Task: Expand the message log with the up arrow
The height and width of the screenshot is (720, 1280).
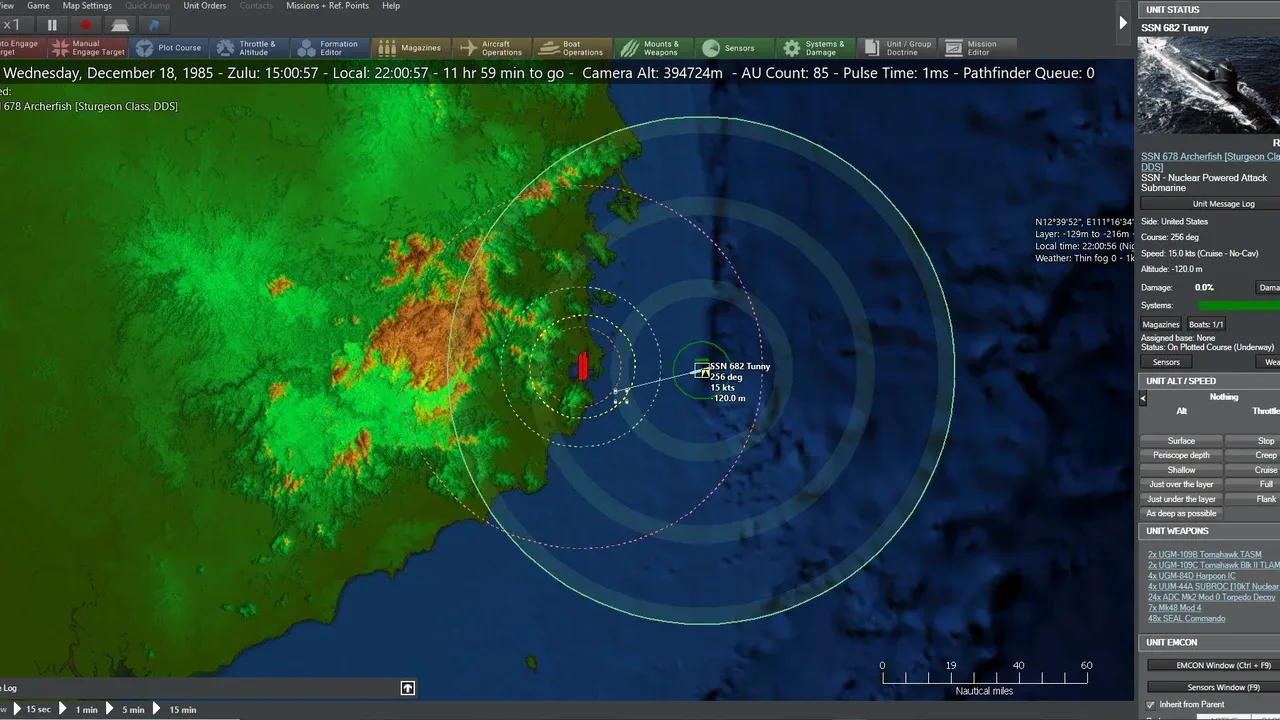Action: (408, 688)
